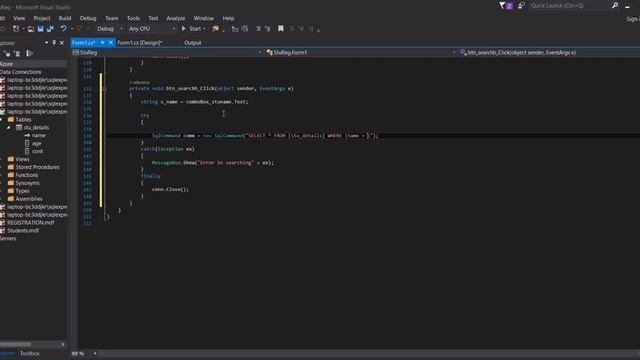Open the Test menu
This screenshot has width=640, height=360.
click(153, 18)
